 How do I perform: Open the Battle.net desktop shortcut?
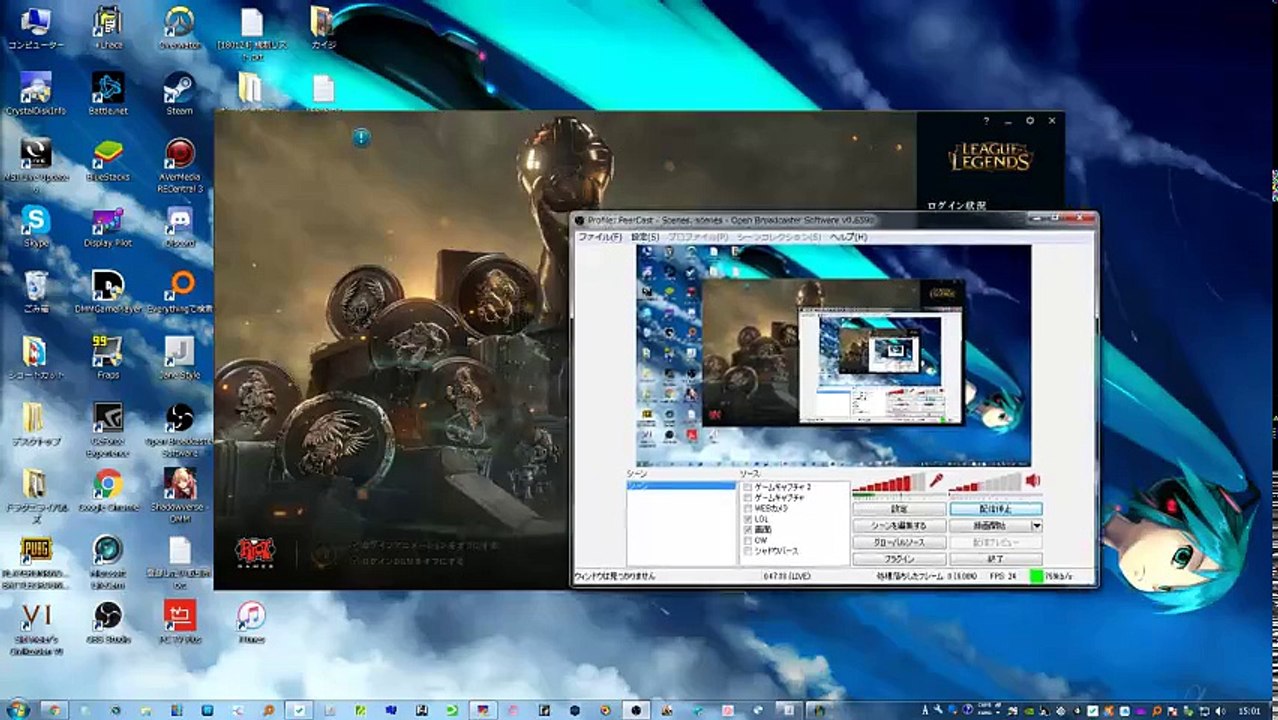(108, 93)
